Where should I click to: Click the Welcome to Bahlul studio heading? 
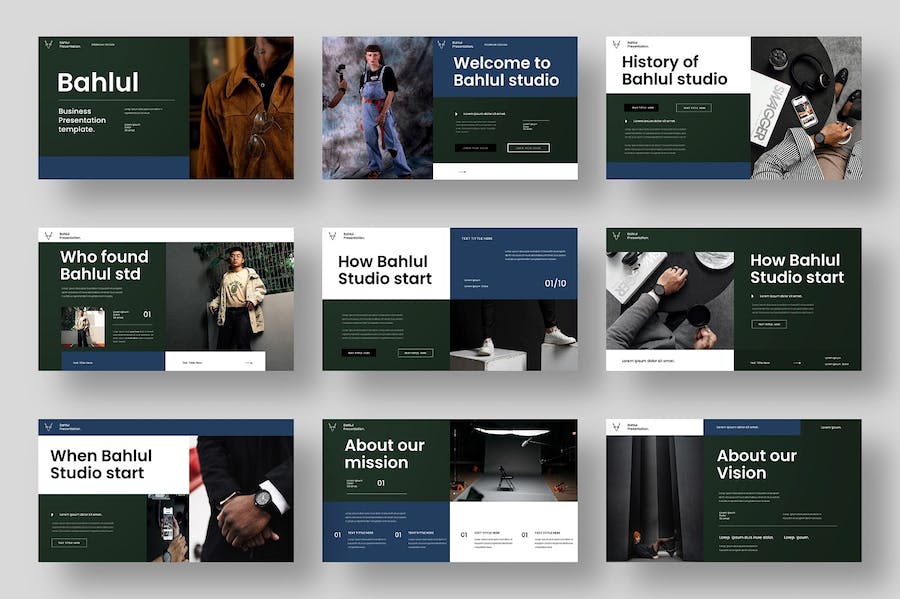tap(505, 71)
